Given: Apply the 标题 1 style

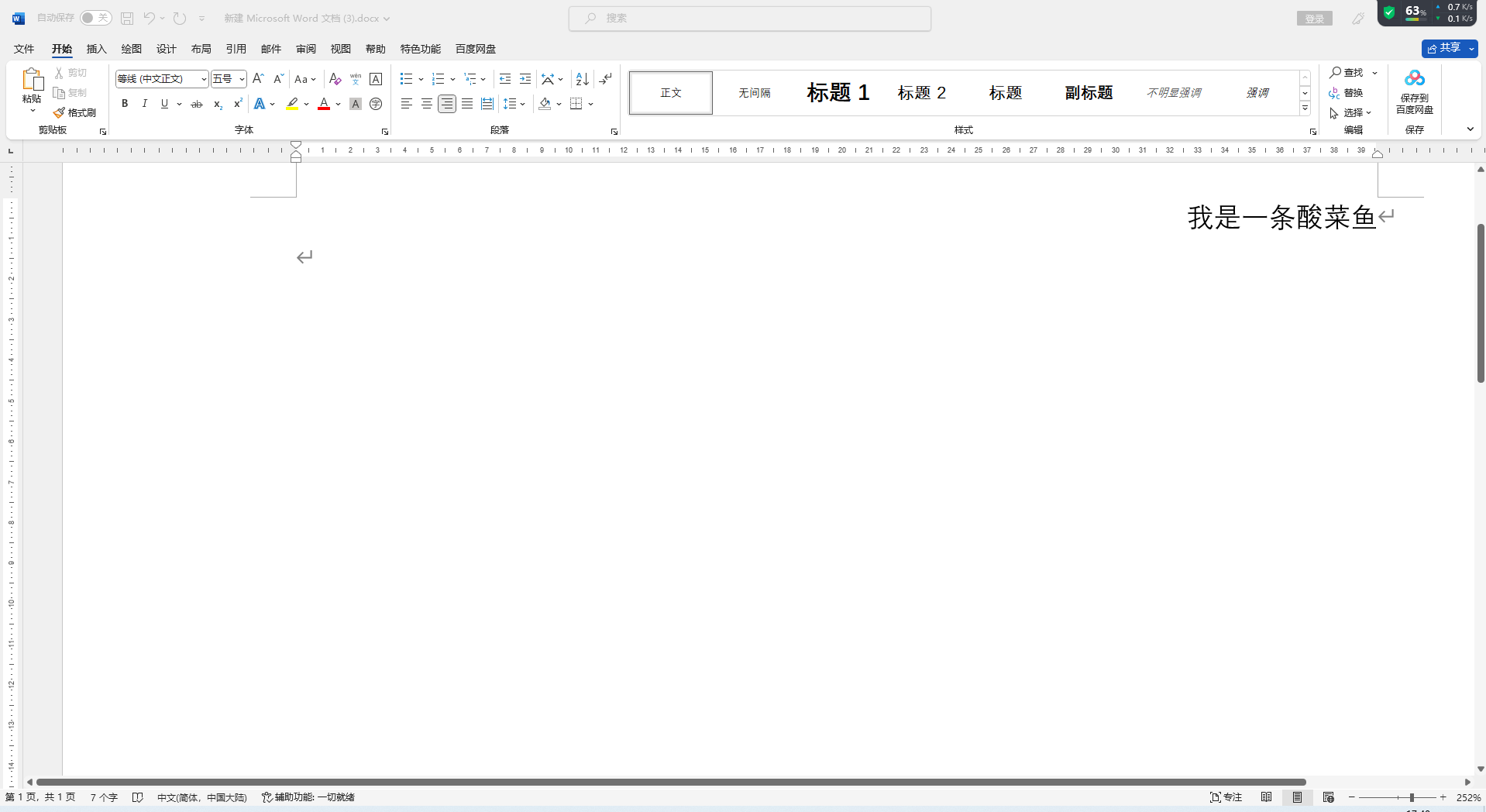Looking at the screenshot, I should click(x=838, y=92).
